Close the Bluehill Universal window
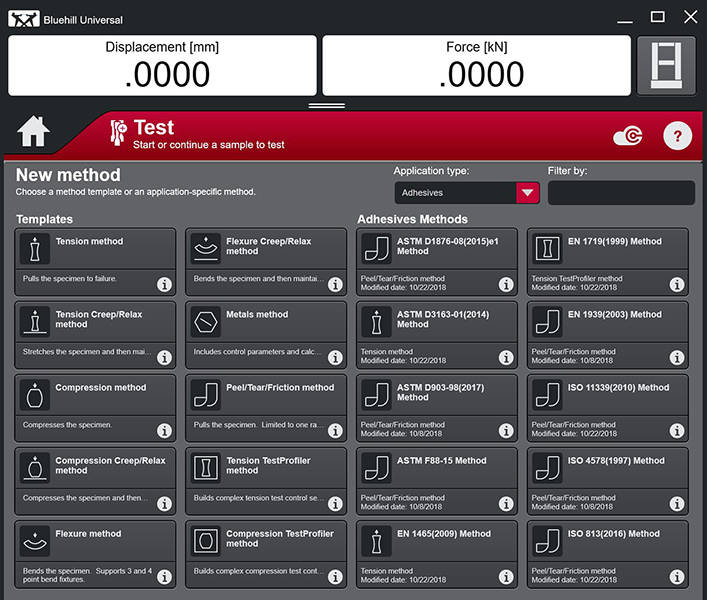 [690, 17]
